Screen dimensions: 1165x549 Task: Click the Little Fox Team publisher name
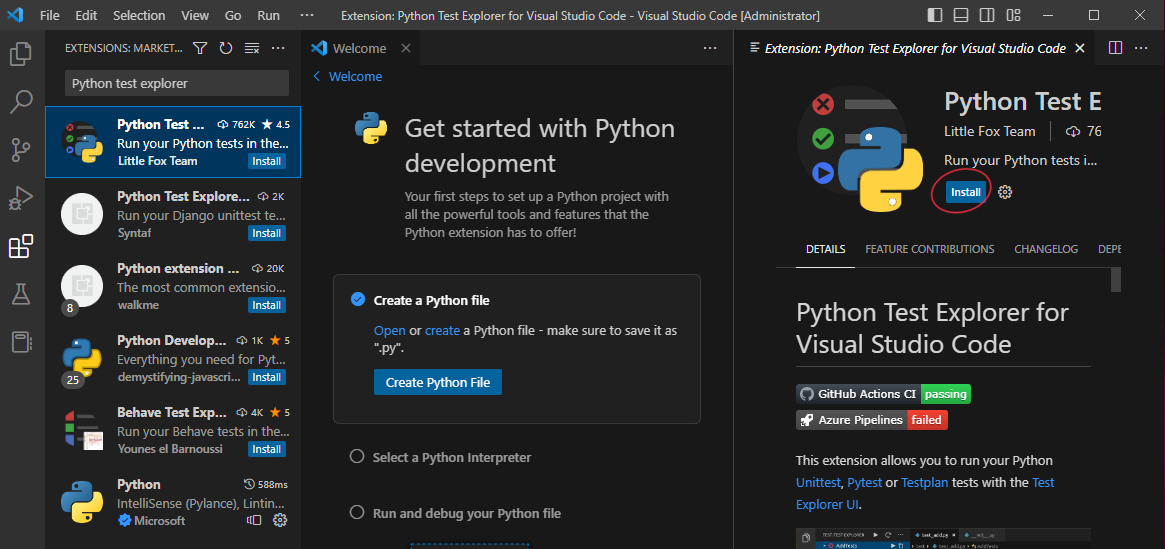click(x=989, y=131)
